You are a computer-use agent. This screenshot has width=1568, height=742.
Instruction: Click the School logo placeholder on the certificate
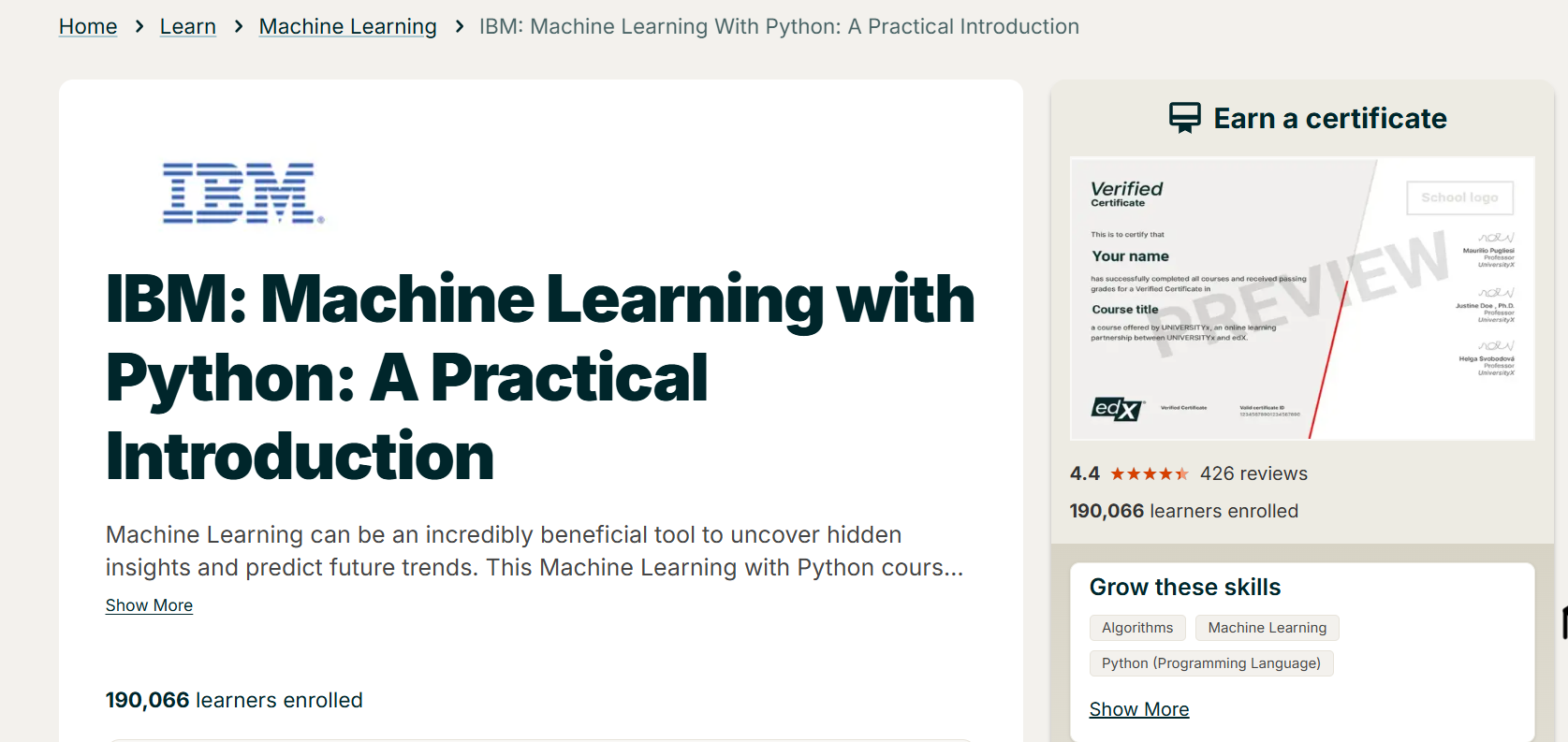click(1460, 197)
